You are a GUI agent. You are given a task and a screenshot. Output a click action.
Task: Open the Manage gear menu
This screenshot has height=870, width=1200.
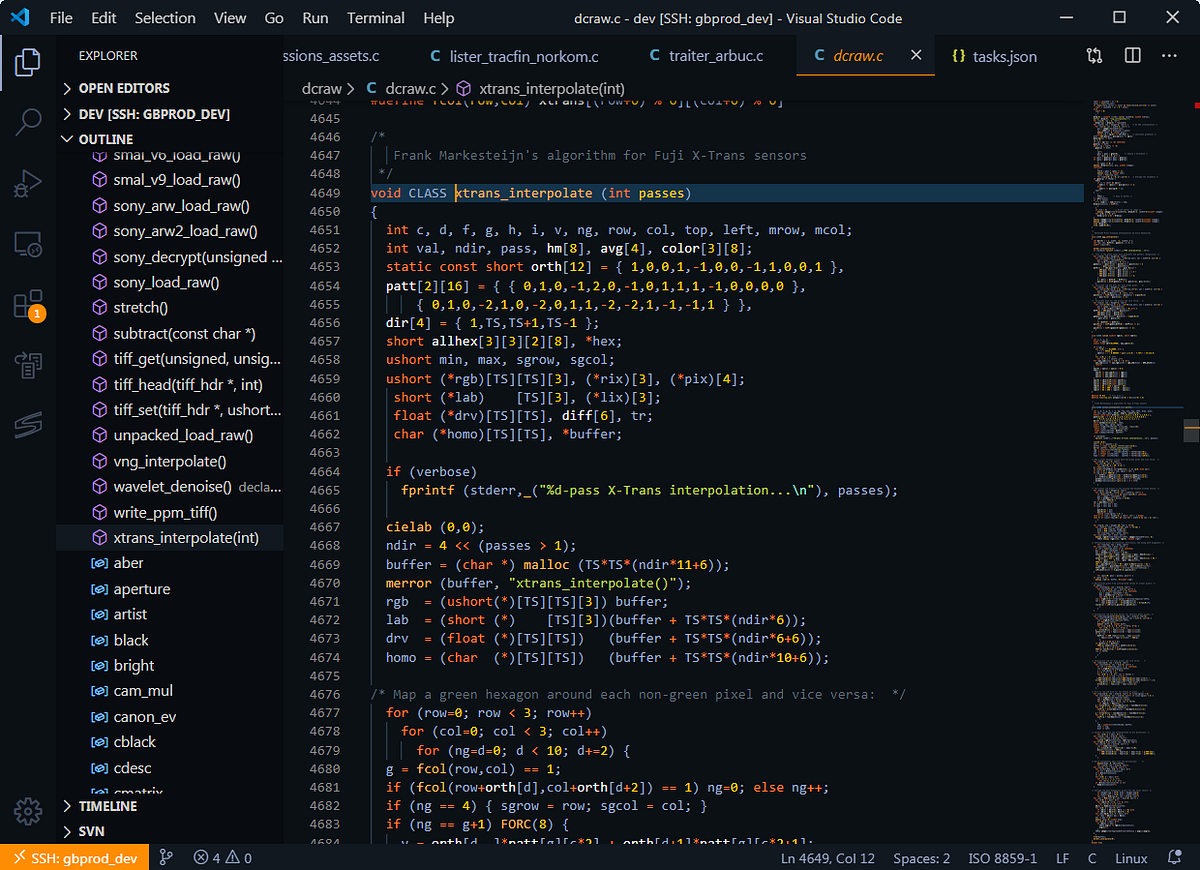[27, 812]
